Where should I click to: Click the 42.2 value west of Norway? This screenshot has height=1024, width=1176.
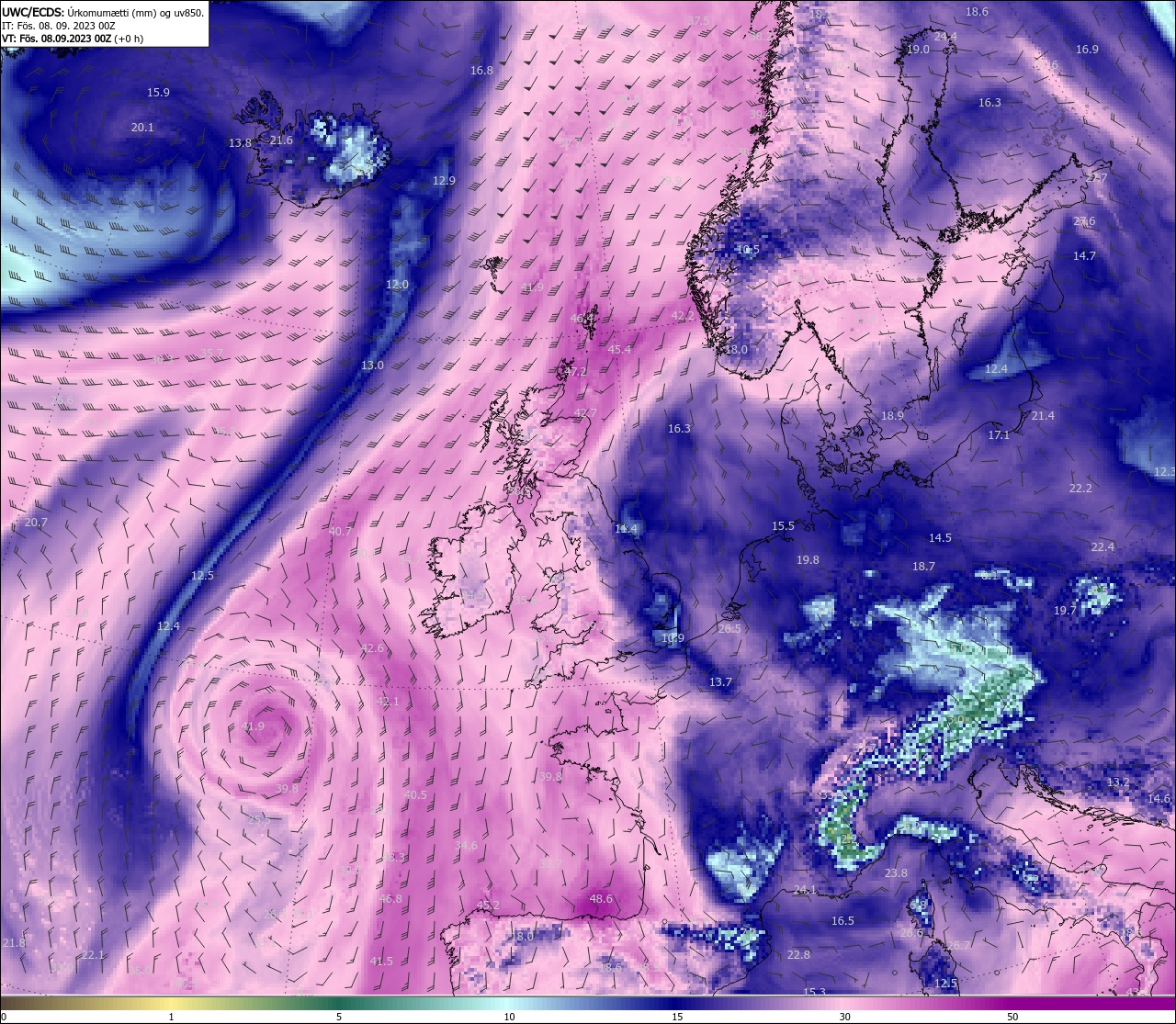click(684, 315)
